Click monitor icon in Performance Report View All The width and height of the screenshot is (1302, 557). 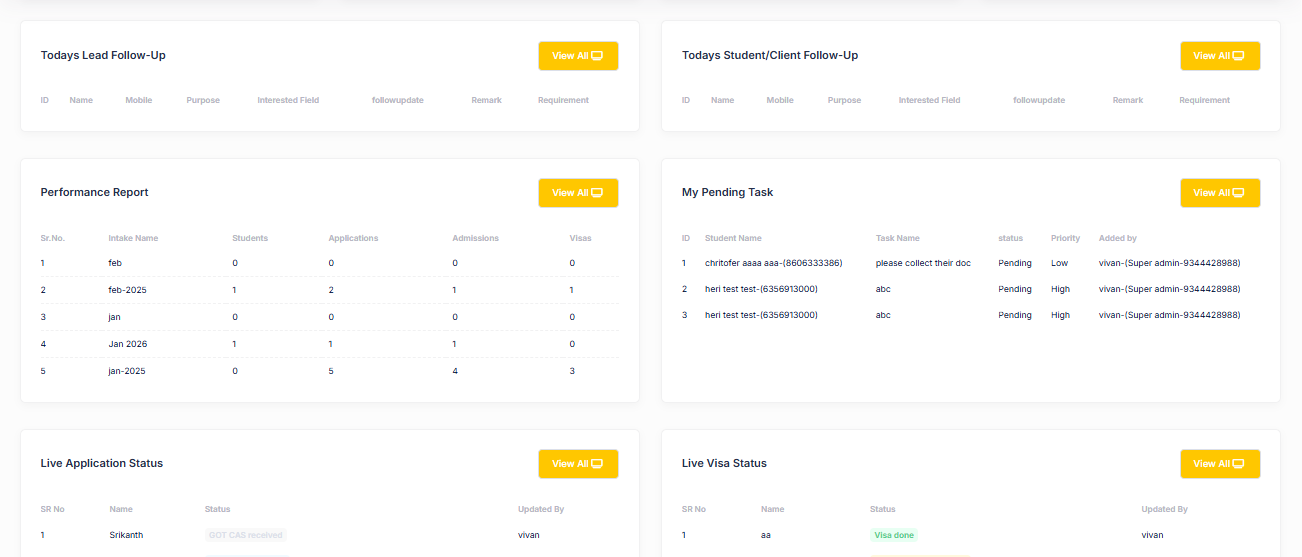(597, 193)
